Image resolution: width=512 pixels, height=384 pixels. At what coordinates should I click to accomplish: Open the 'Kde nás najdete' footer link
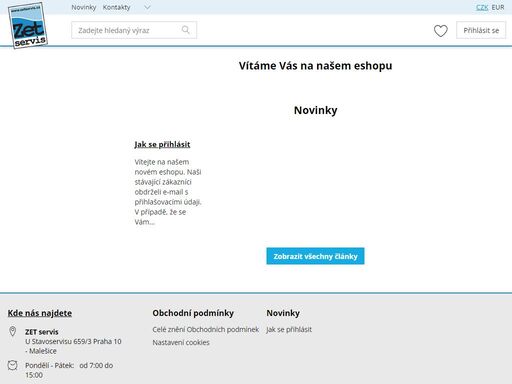40,313
